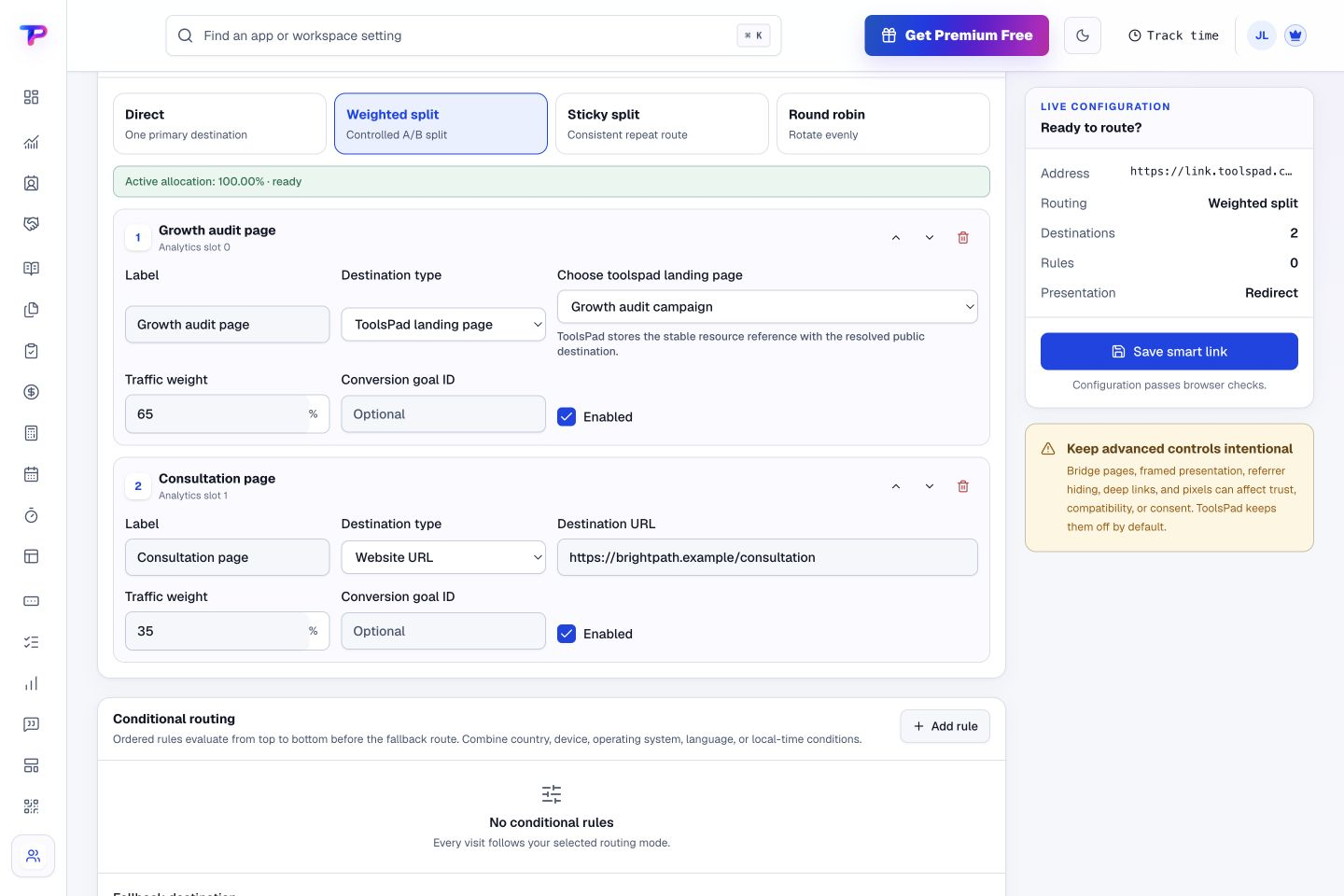Click the 'Keep advanced controls intentional' heading
The width and height of the screenshot is (1344, 896).
1180,449
